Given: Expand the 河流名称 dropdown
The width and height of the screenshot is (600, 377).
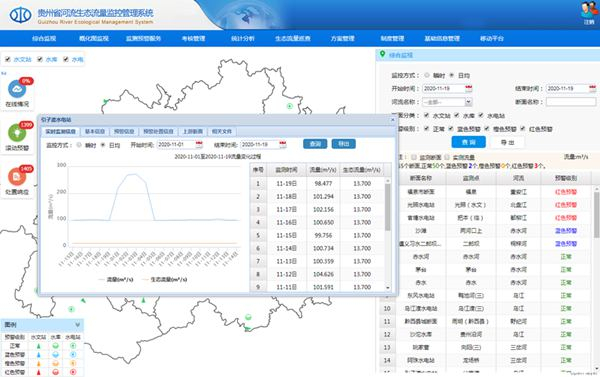Looking at the screenshot, I should point(468,102).
